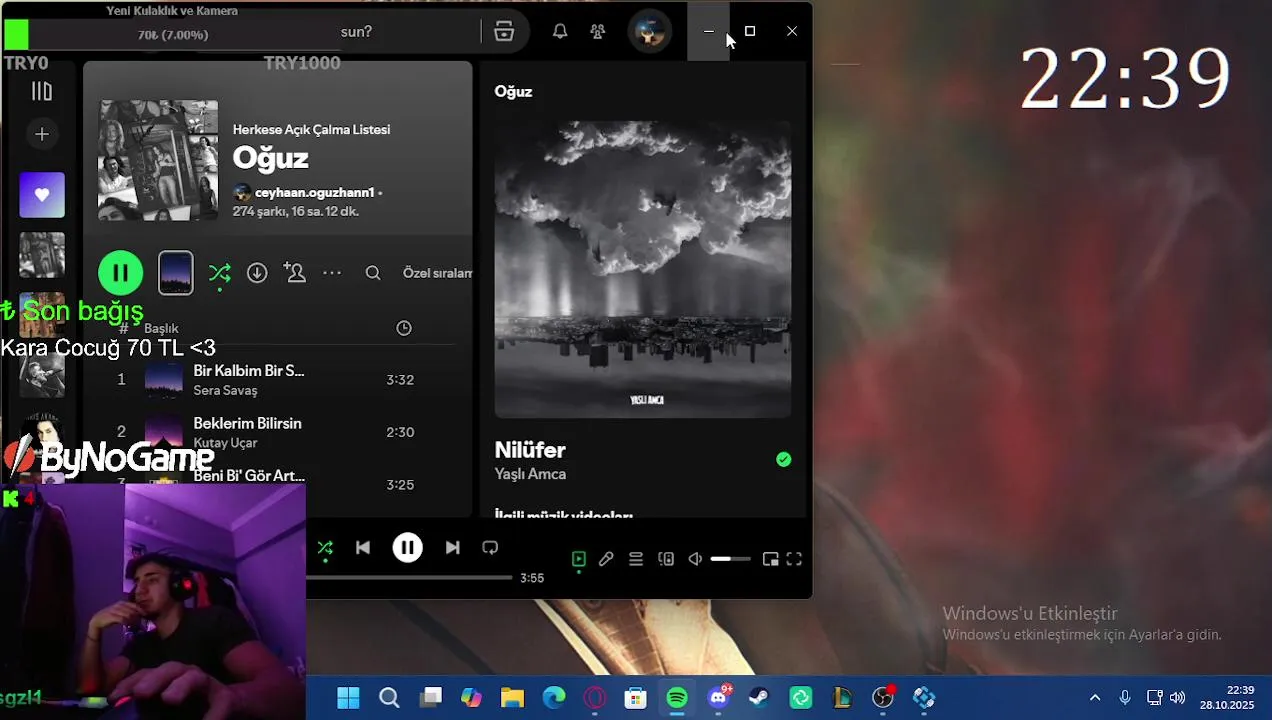The width and height of the screenshot is (1272, 720).
Task: Pause playback in the bottom player bar
Action: (407, 547)
